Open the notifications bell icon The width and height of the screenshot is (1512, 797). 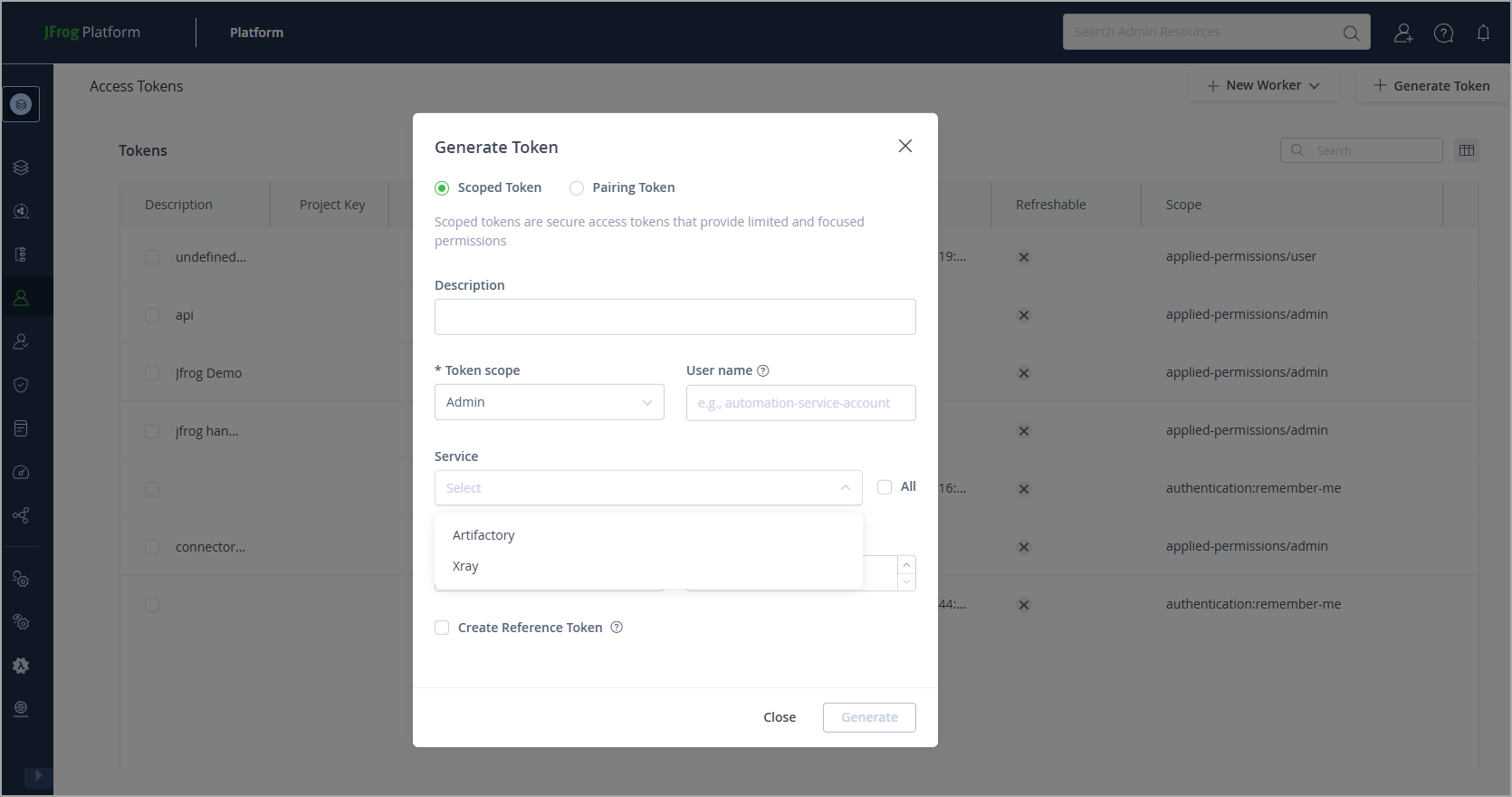[x=1483, y=33]
